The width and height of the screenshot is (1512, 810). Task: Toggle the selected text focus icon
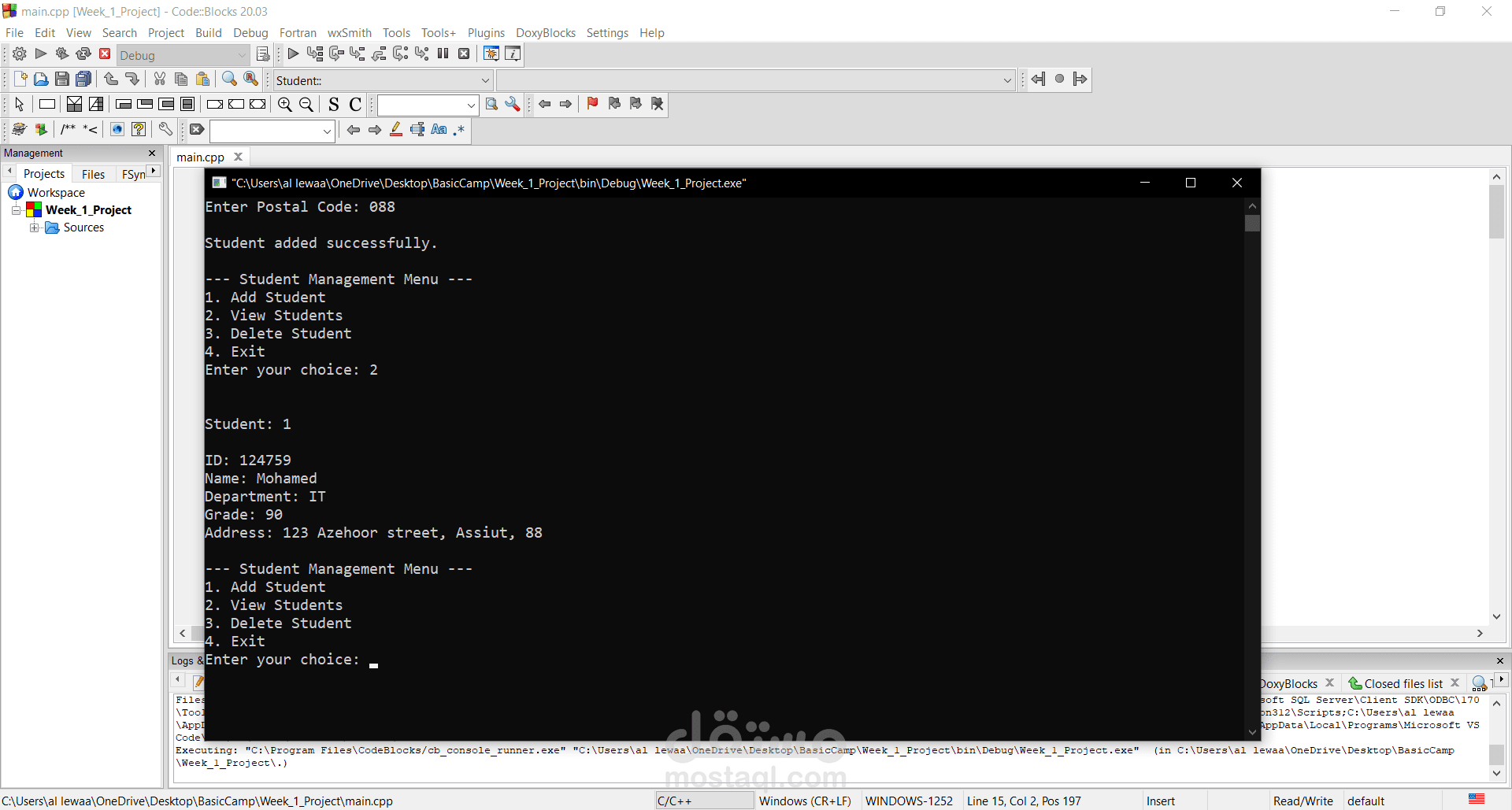[417, 130]
